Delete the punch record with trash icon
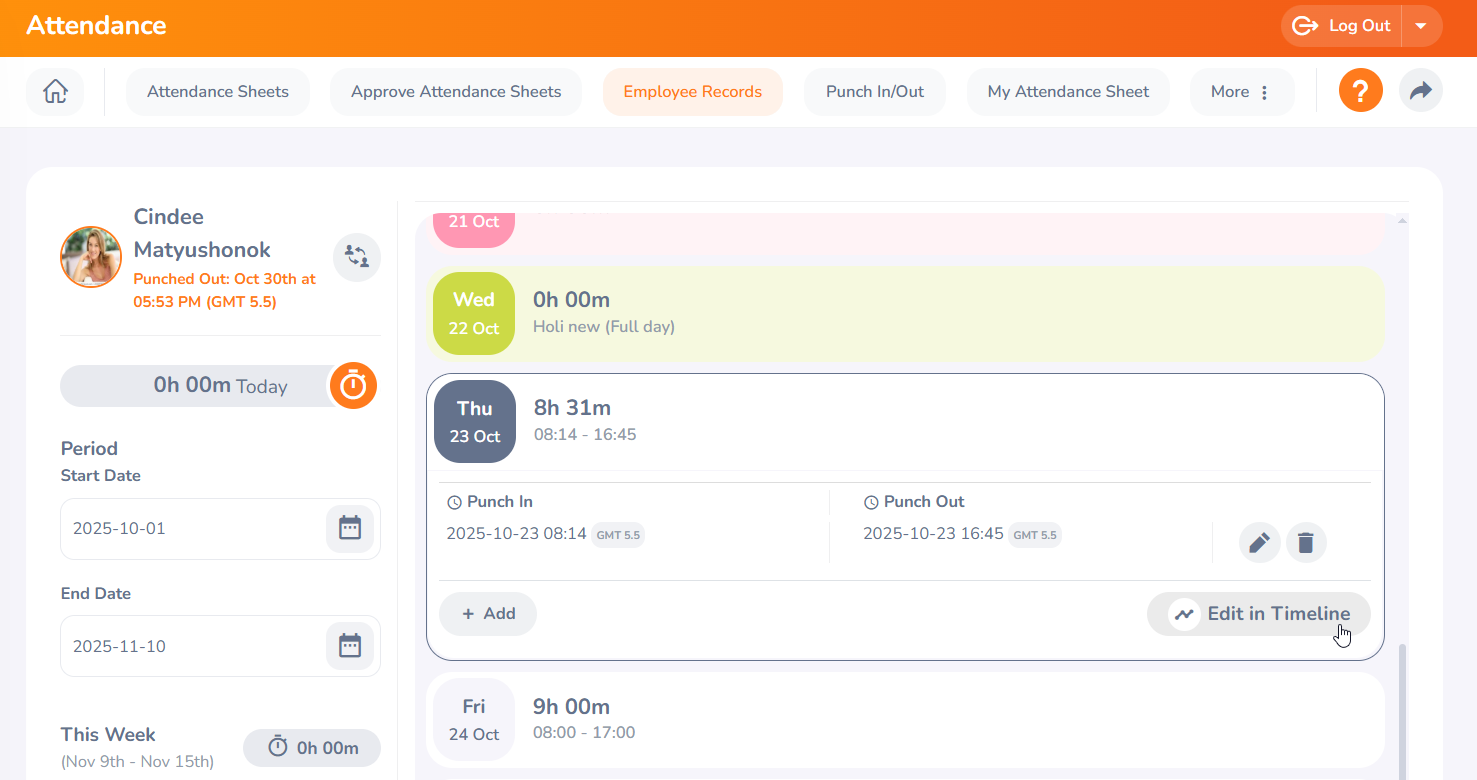Image resolution: width=1477 pixels, height=780 pixels. tap(1305, 543)
